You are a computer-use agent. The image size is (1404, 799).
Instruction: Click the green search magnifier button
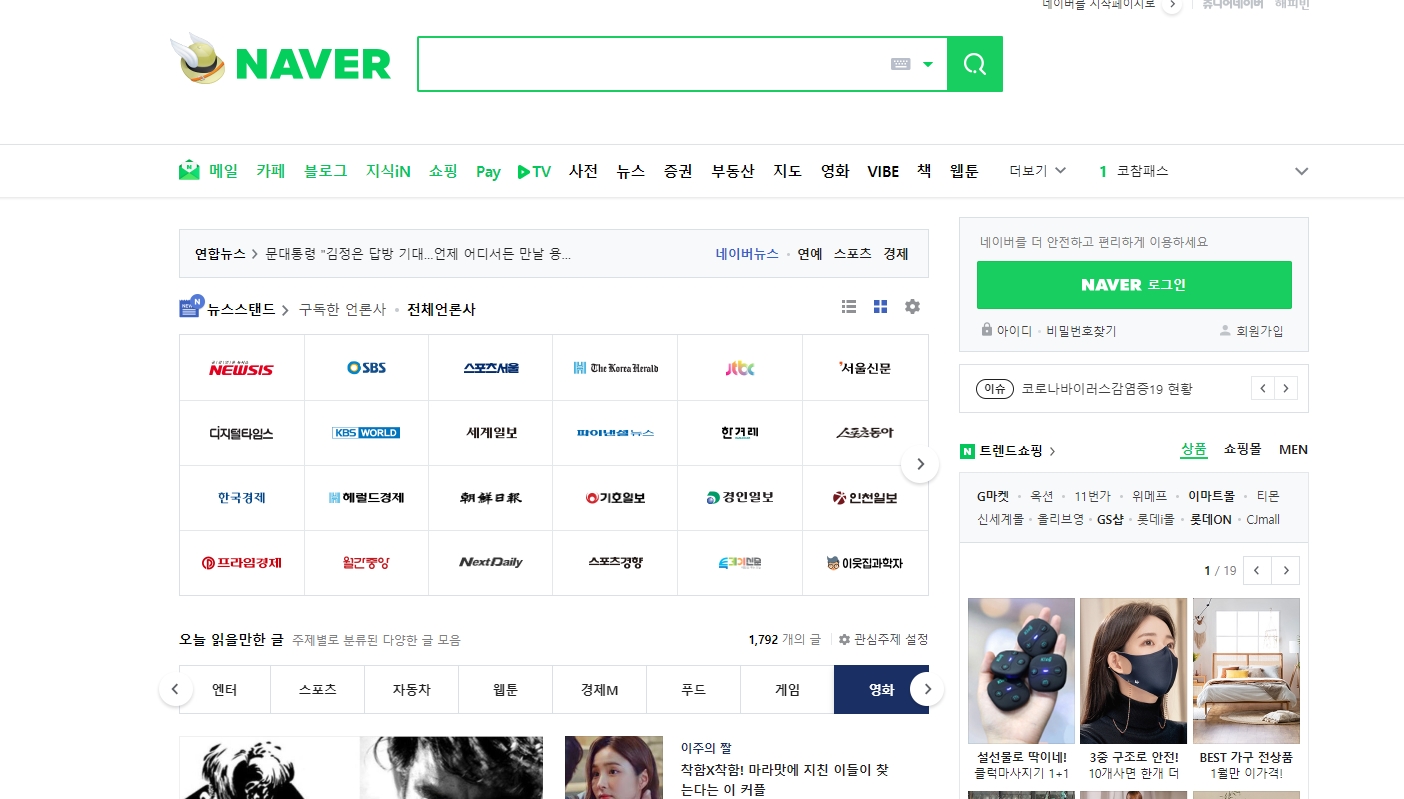pyautogui.click(x=974, y=64)
